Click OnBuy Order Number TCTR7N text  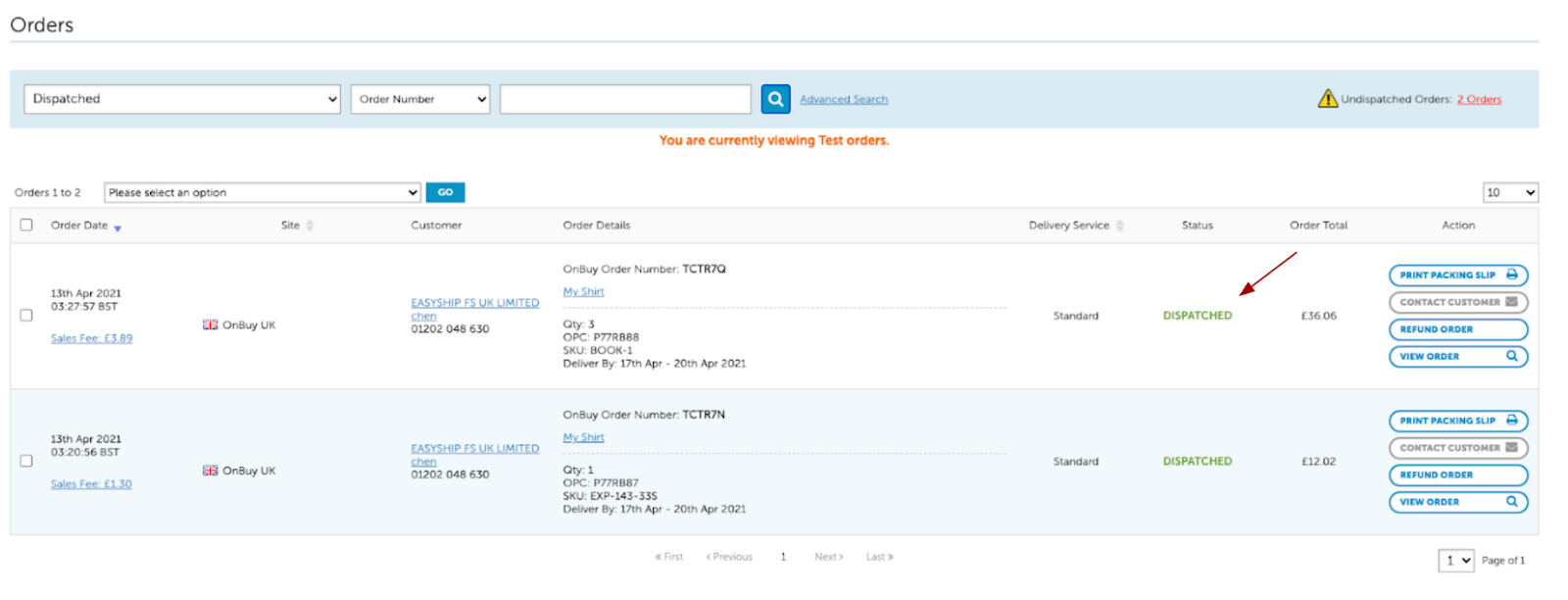tap(644, 415)
